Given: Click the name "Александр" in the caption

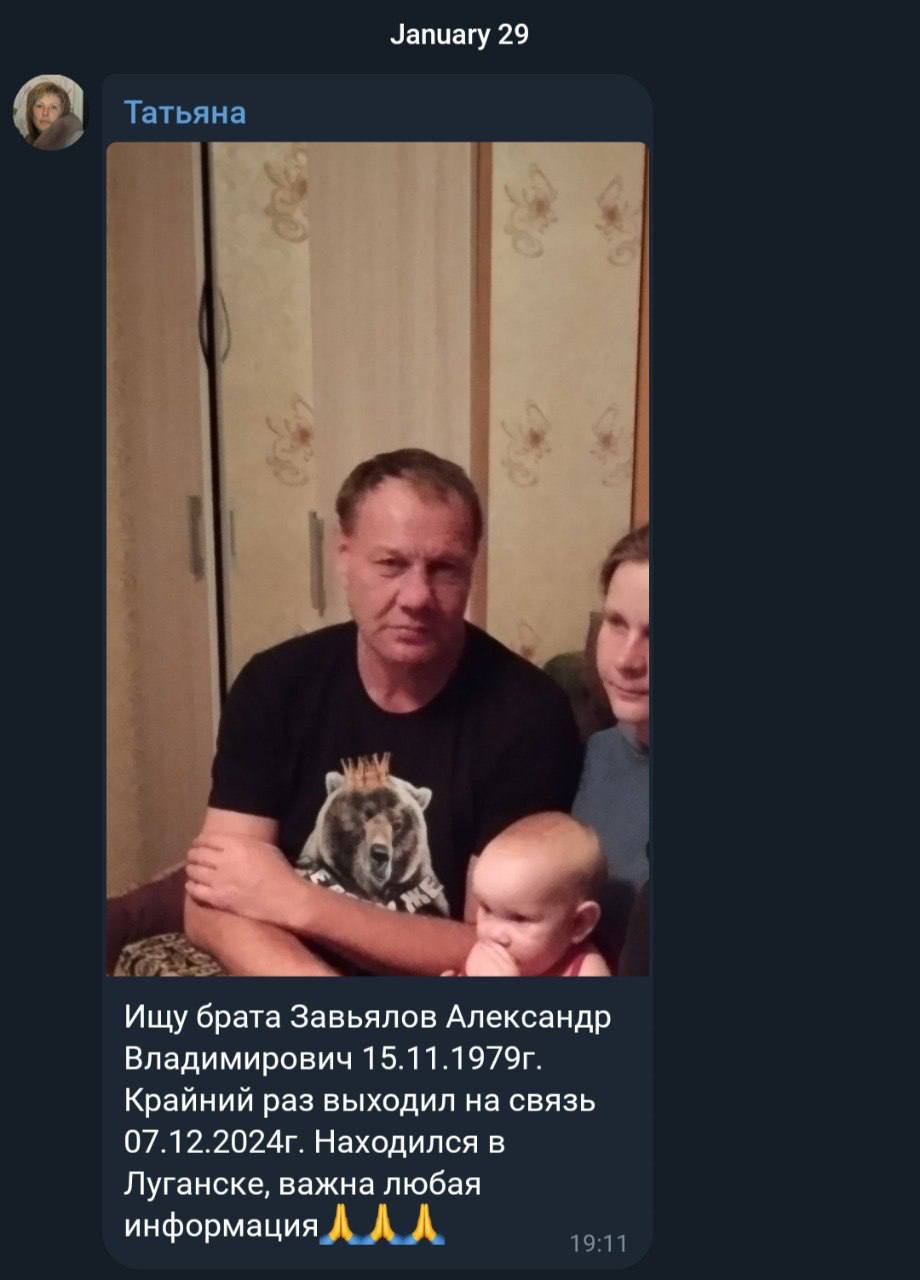Looking at the screenshot, I should point(528,1017).
